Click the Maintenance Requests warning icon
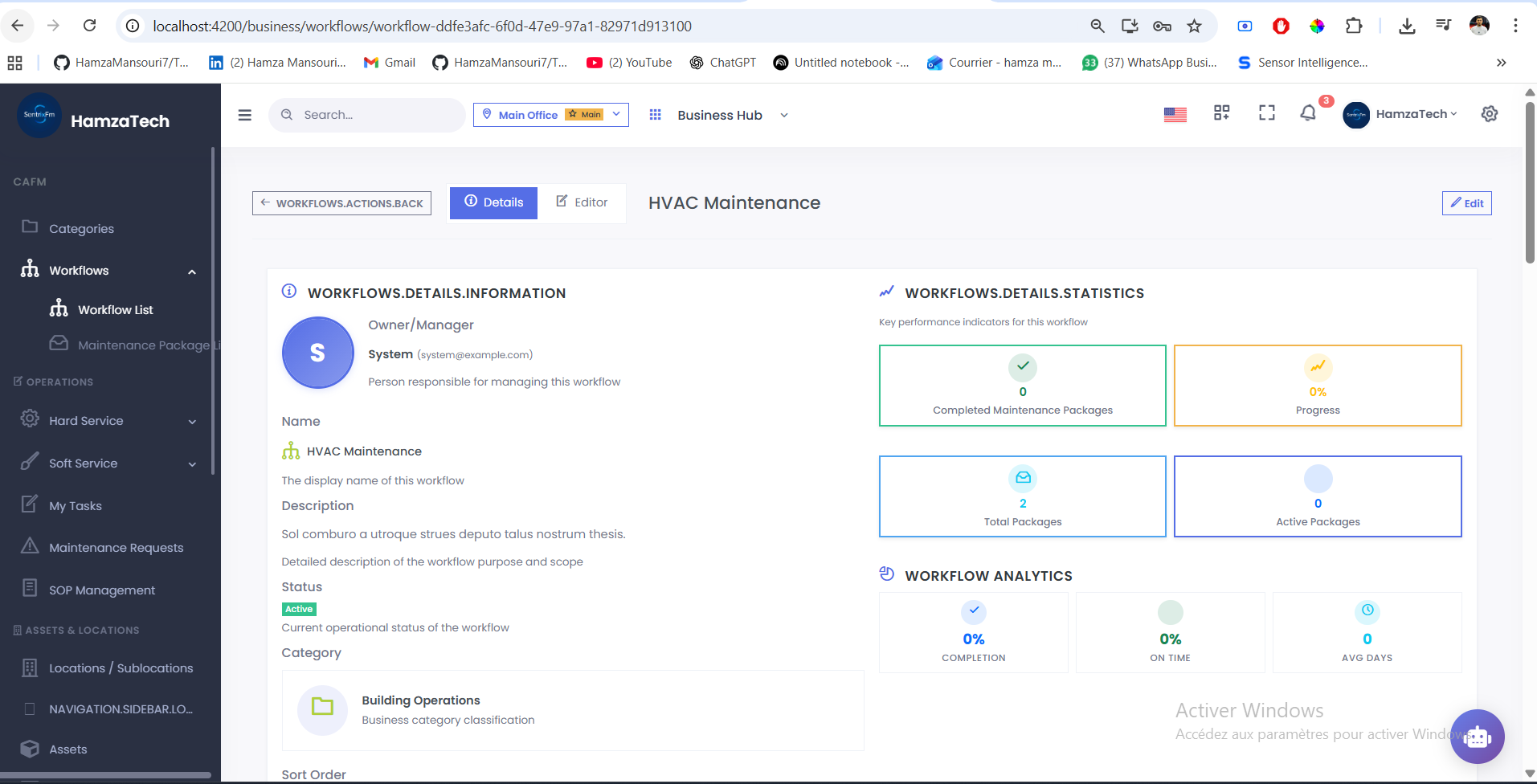Screen dimensions: 1537x784 coord(29,546)
